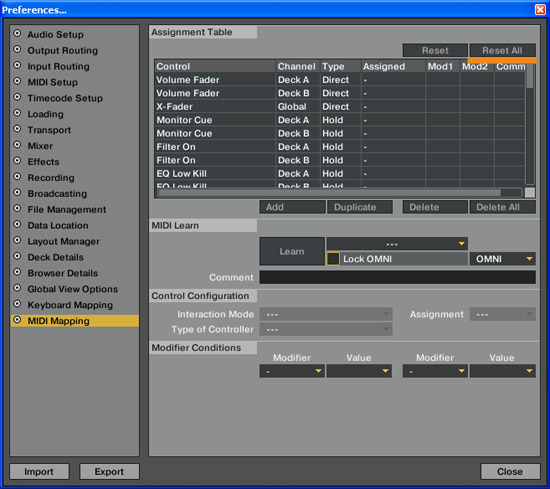Select the Monitor Cue Deck A row

pos(340,120)
